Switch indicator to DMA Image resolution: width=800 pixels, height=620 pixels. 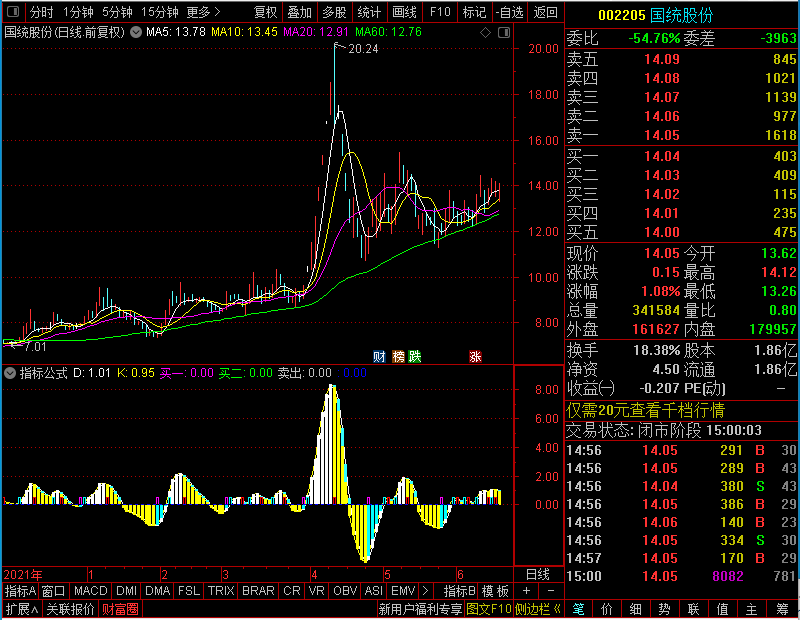(157, 591)
